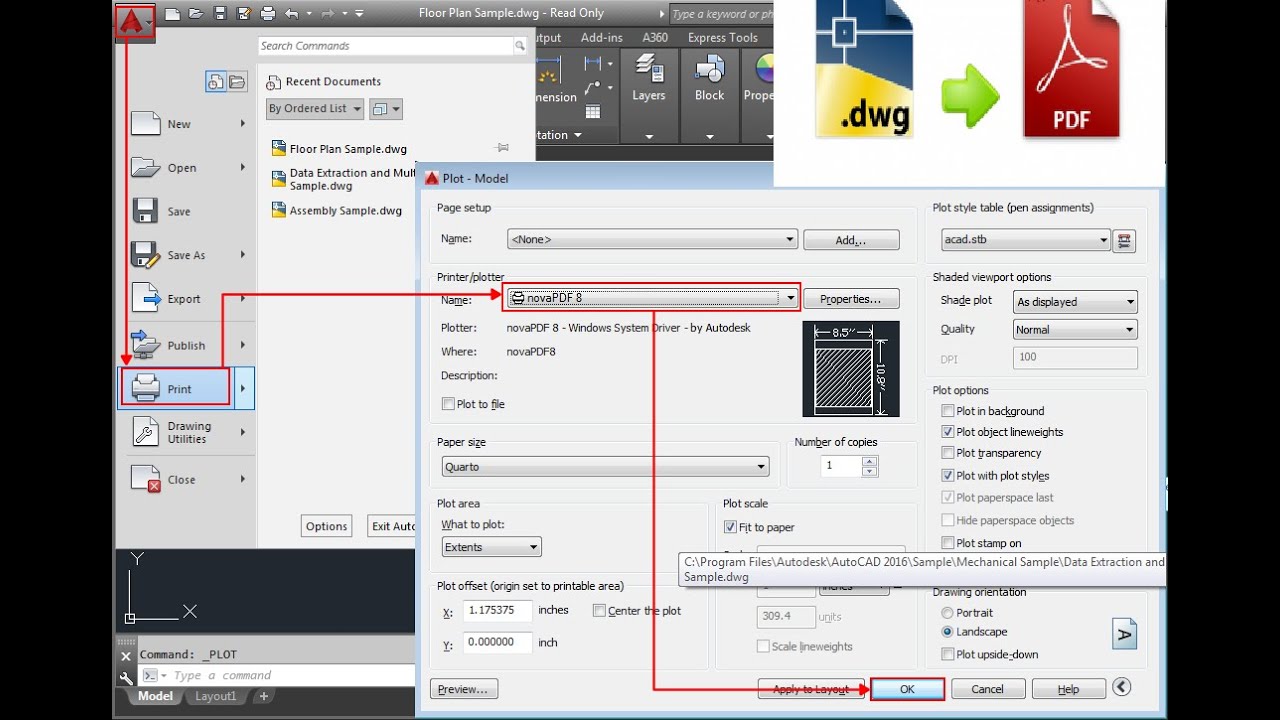The height and width of the screenshot is (720, 1280).
Task: Switch to the A360 ribbon tab
Action: (x=655, y=38)
